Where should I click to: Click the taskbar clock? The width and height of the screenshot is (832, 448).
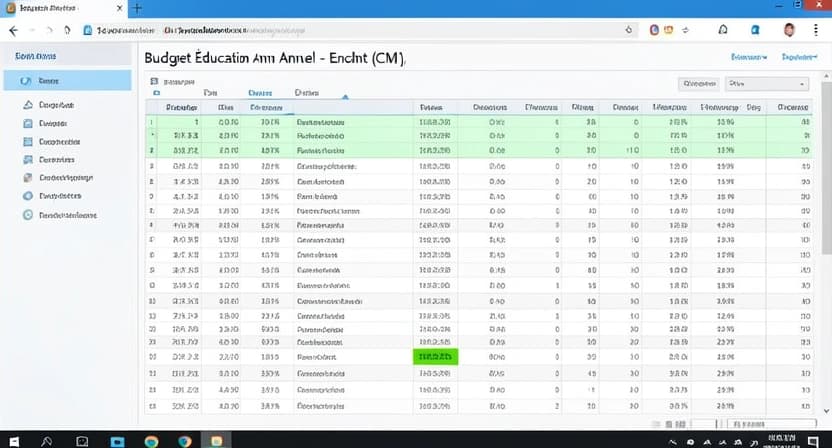782,441
